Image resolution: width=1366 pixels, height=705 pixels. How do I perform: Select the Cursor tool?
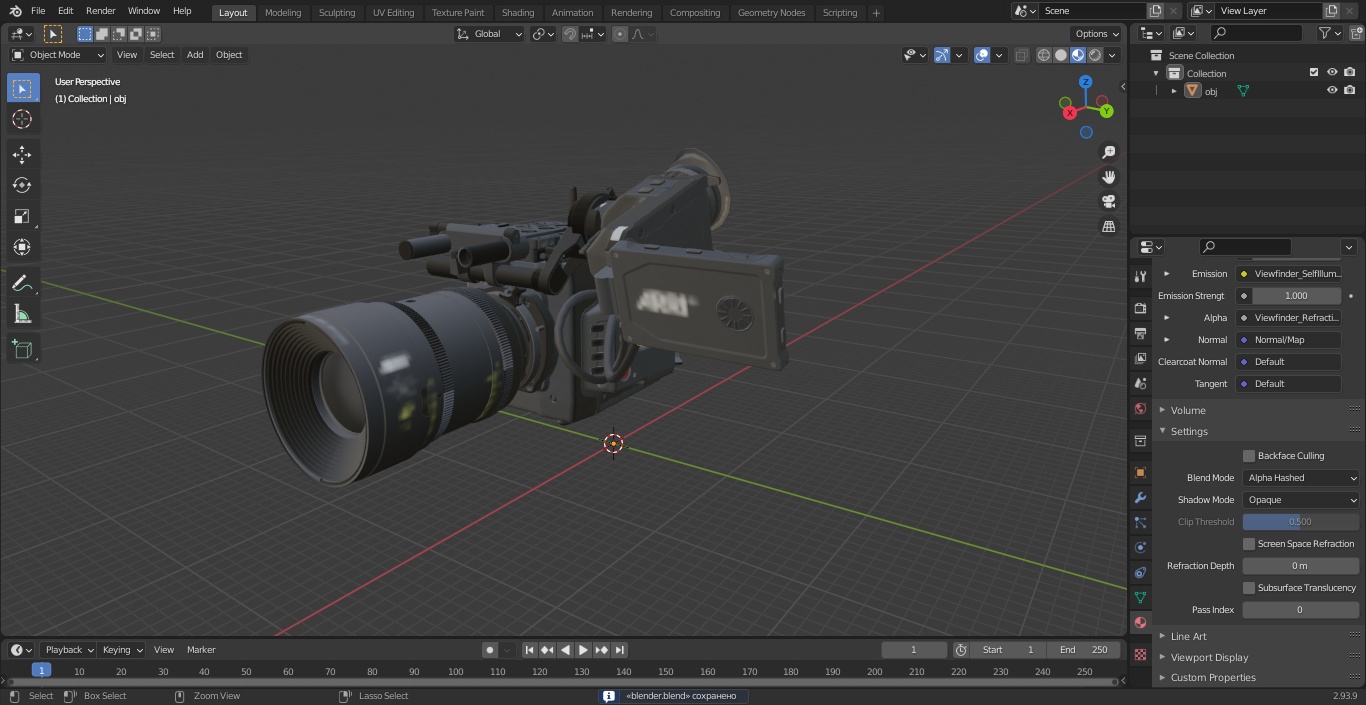point(22,119)
